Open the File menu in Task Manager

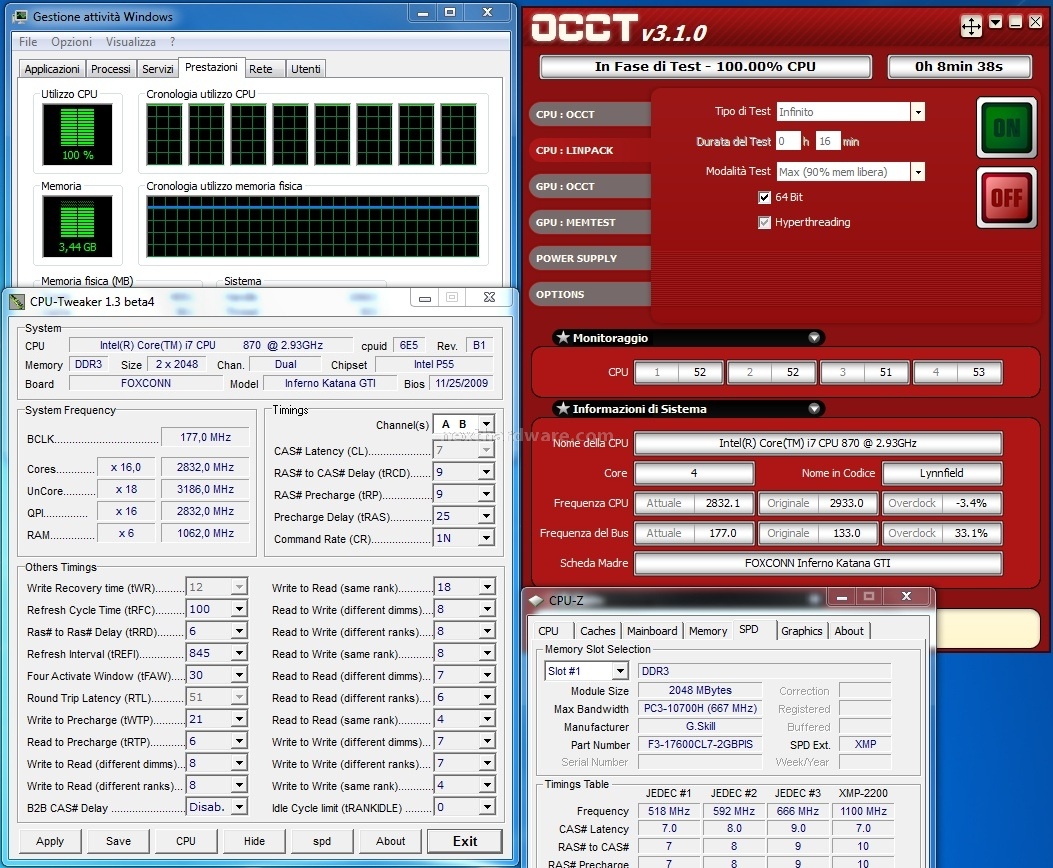click(x=28, y=42)
